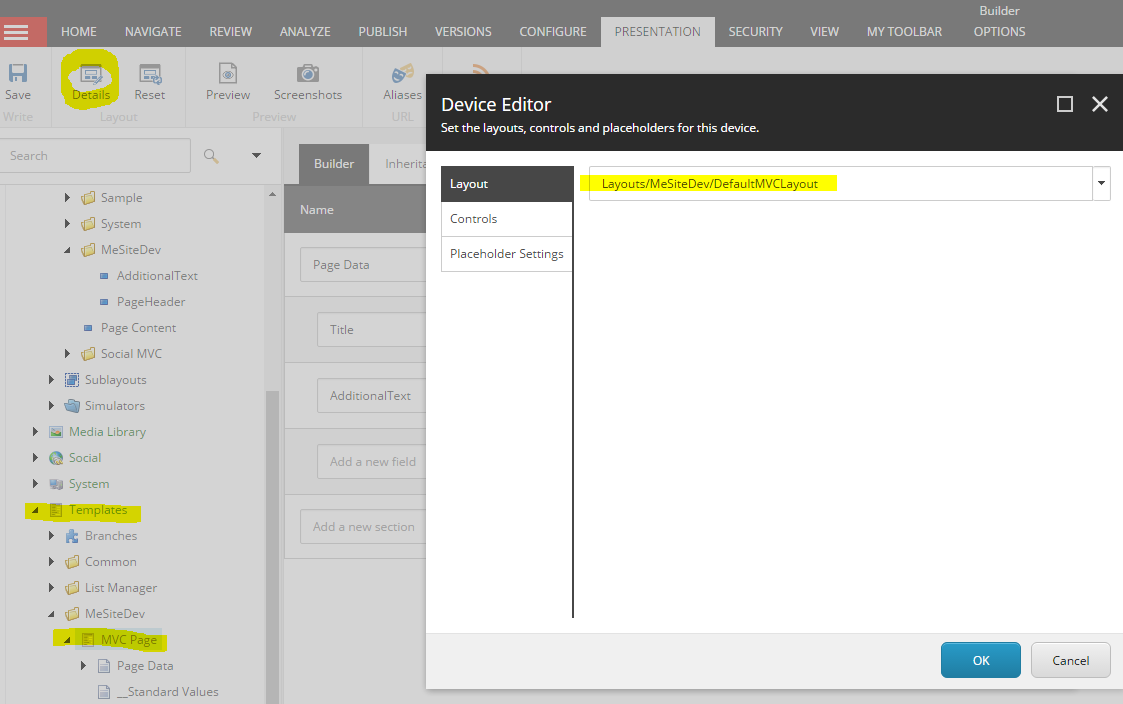
Task: Click the content tree scrollbar
Action: 272,547
